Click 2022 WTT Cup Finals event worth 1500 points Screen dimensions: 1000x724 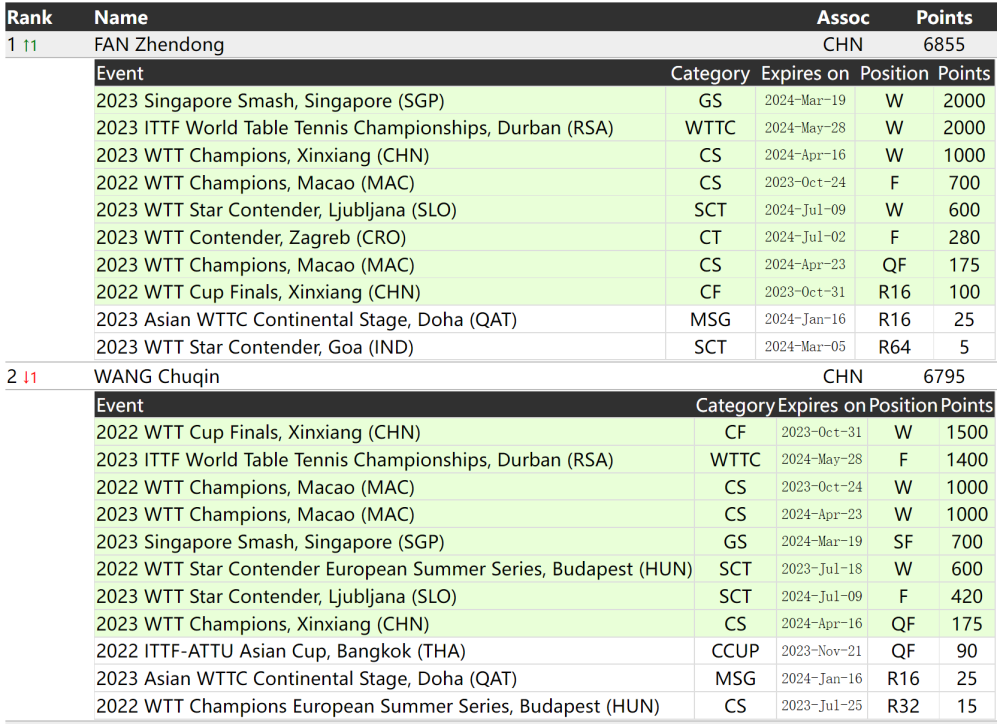tap(258, 432)
